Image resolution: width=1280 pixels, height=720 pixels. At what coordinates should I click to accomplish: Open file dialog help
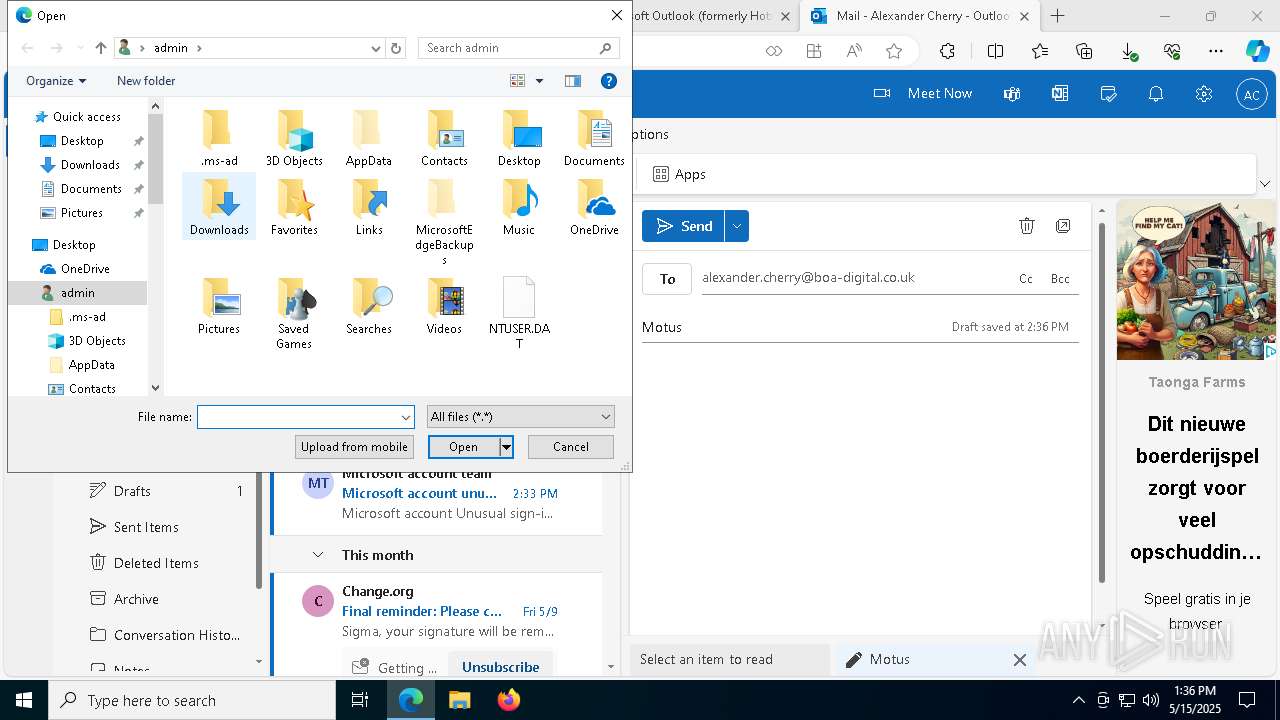[x=608, y=81]
